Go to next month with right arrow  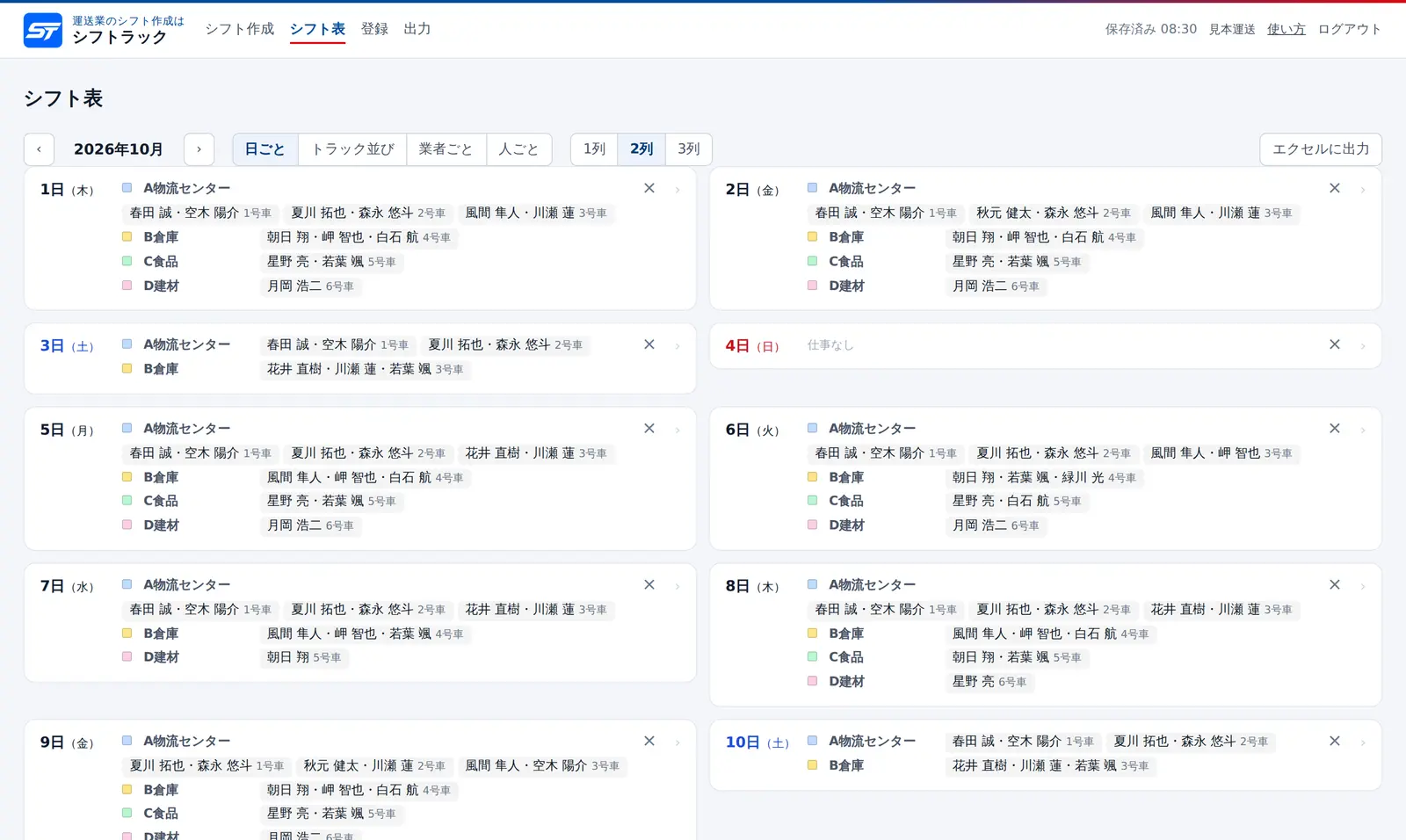click(199, 149)
